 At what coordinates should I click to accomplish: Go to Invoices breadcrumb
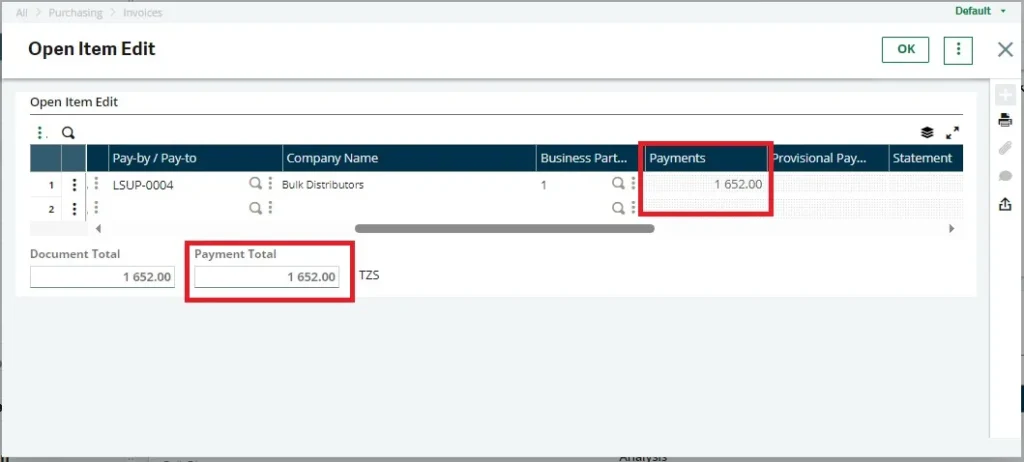(144, 13)
